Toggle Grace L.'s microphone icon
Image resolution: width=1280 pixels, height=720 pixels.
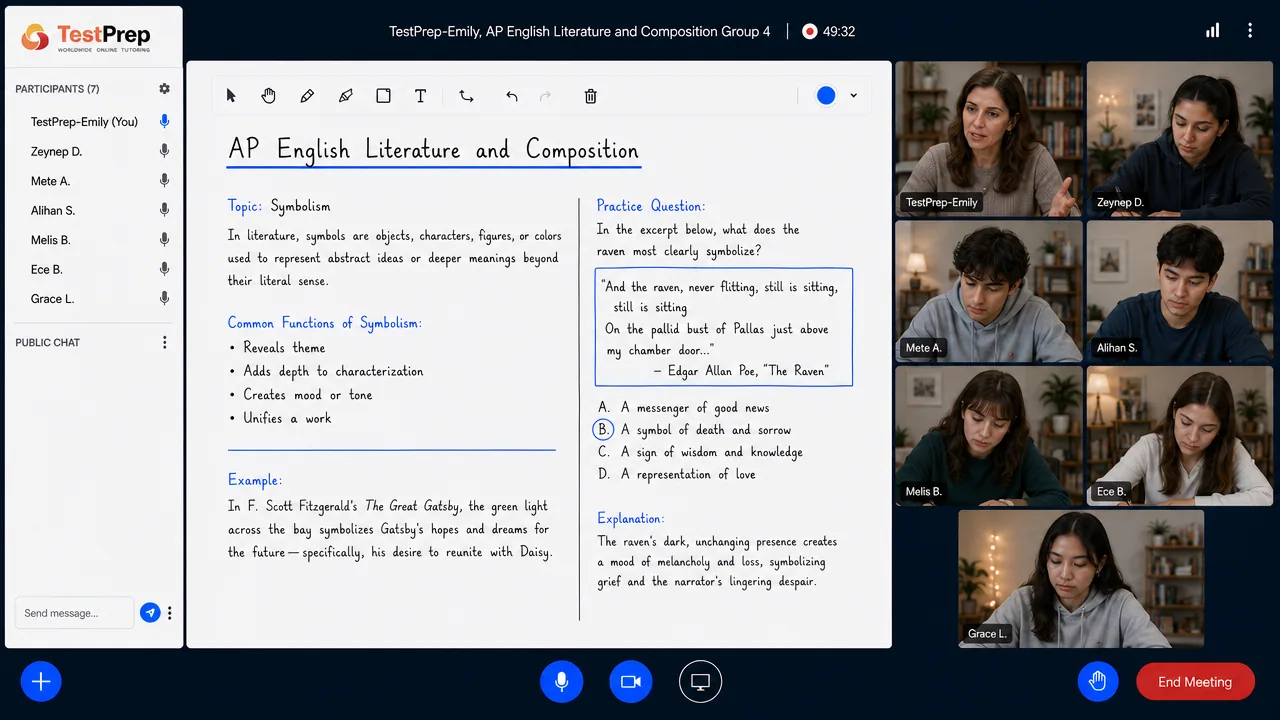point(165,299)
